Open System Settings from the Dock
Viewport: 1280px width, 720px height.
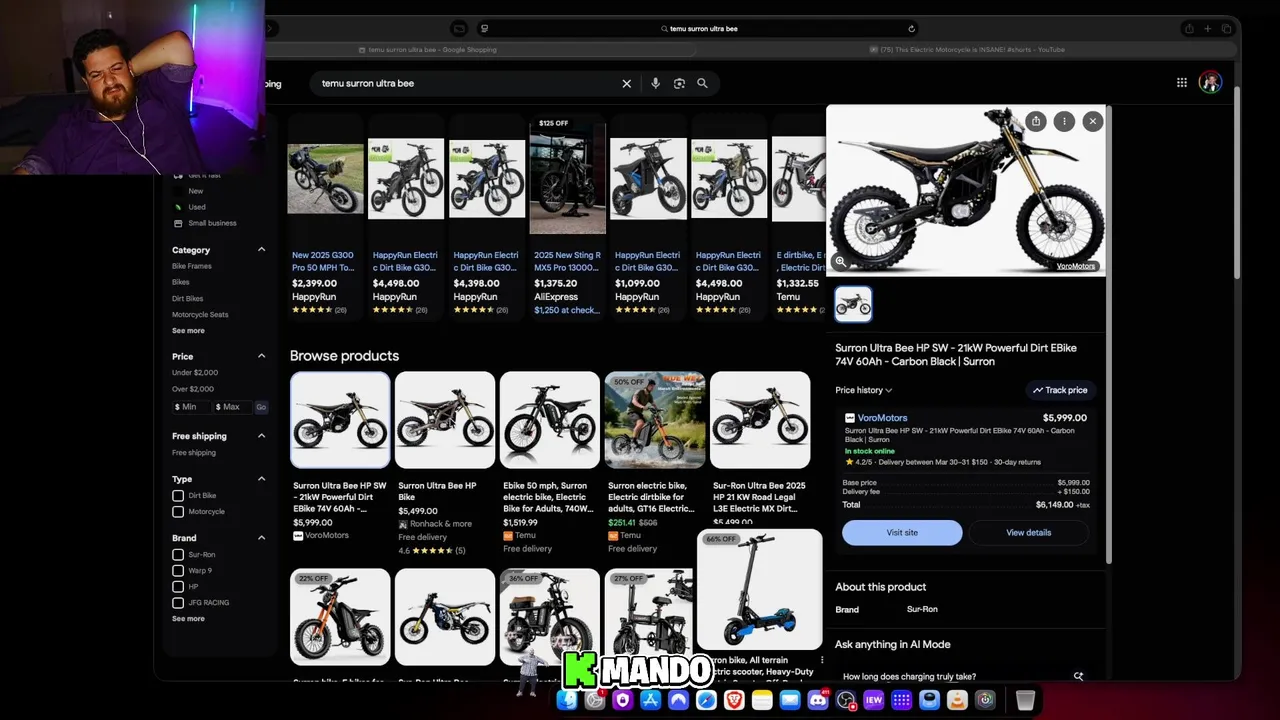(595, 700)
